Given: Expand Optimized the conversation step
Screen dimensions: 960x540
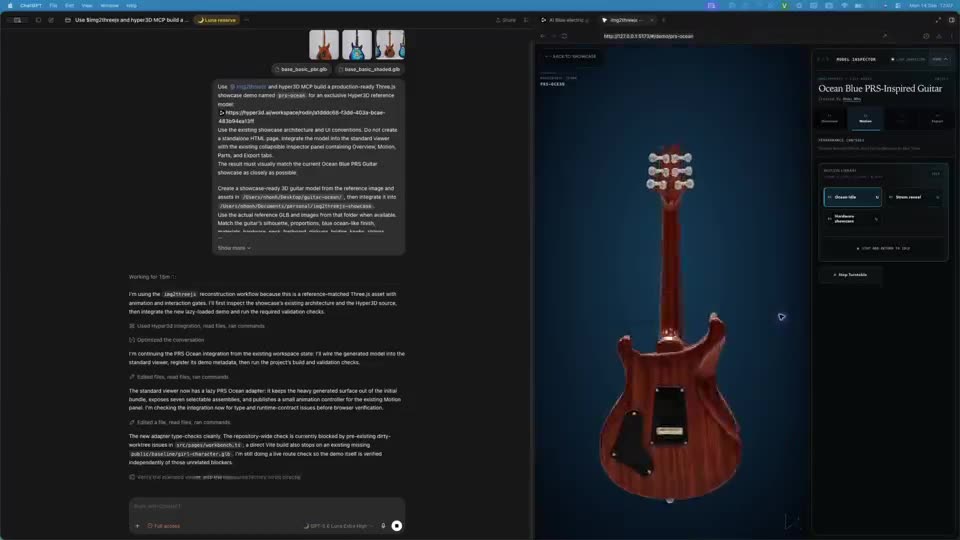Looking at the screenshot, I should [x=167, y=340].
